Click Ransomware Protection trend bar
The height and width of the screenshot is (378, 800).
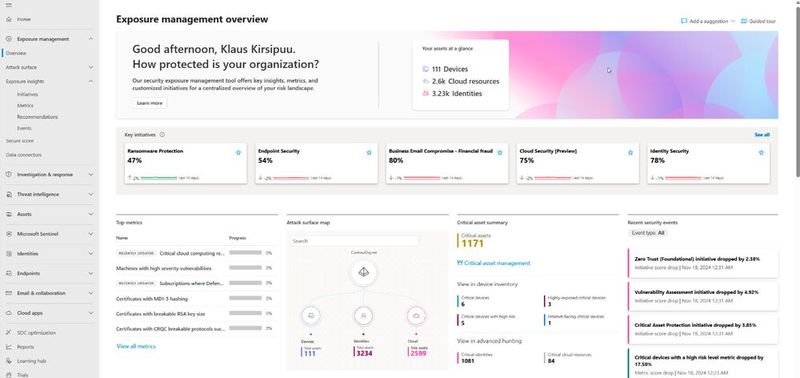158,178
